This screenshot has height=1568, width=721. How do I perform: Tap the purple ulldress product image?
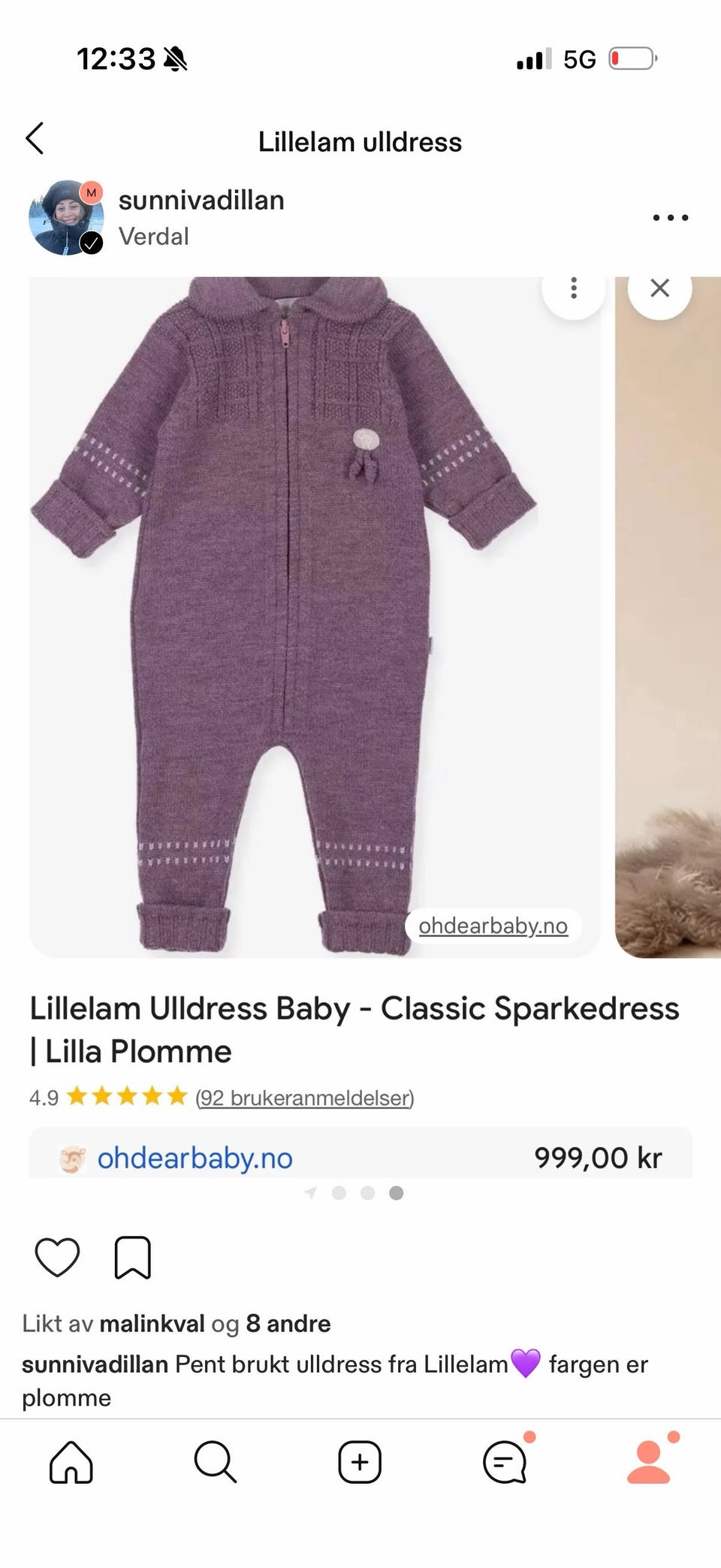click(315, 616)
